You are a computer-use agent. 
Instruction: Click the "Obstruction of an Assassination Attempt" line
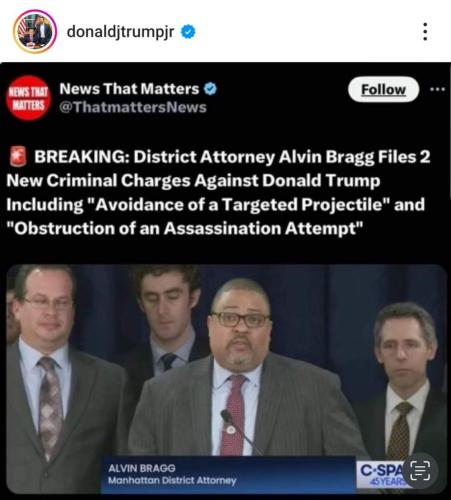[x=185, y=228]
